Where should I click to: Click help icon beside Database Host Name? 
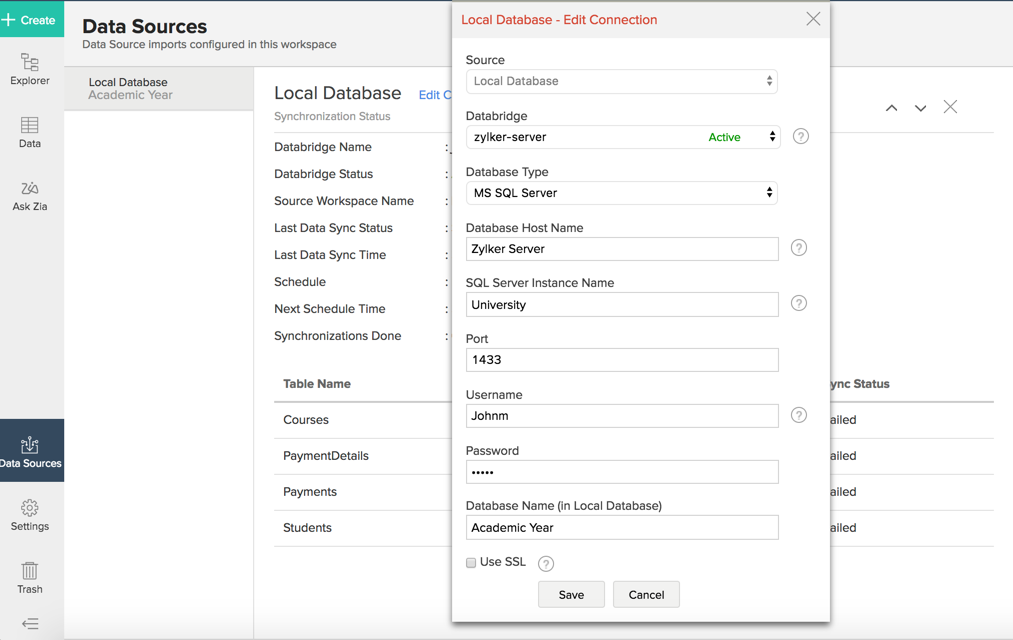click(799, 248)
